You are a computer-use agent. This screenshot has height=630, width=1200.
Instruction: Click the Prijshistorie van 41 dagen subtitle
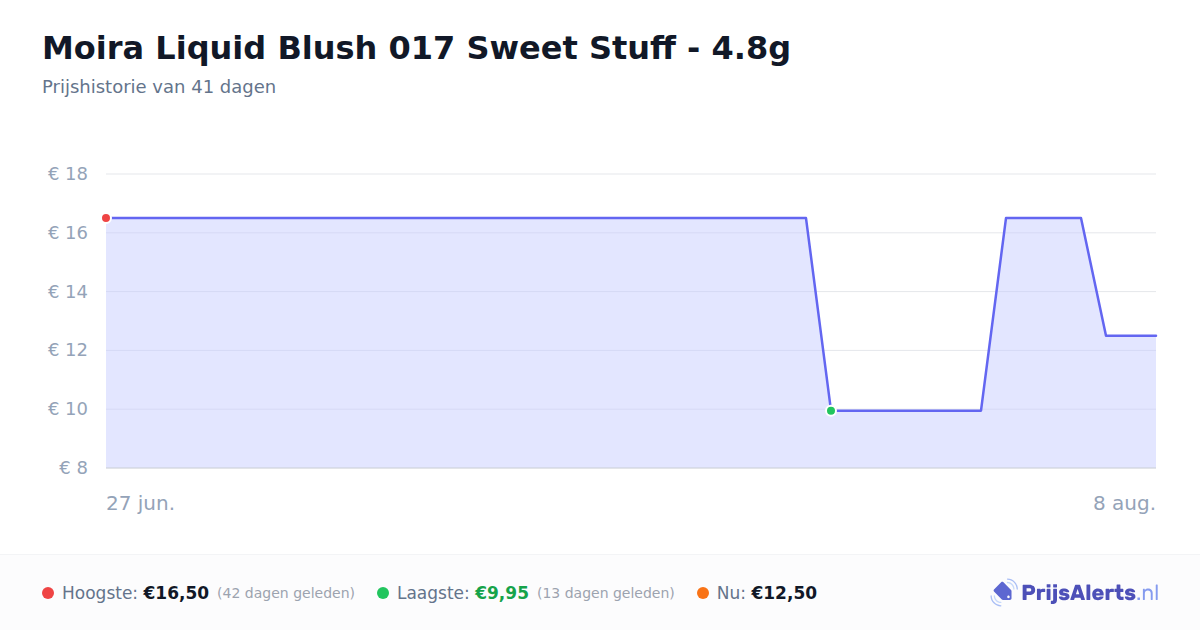coord(159,87)
